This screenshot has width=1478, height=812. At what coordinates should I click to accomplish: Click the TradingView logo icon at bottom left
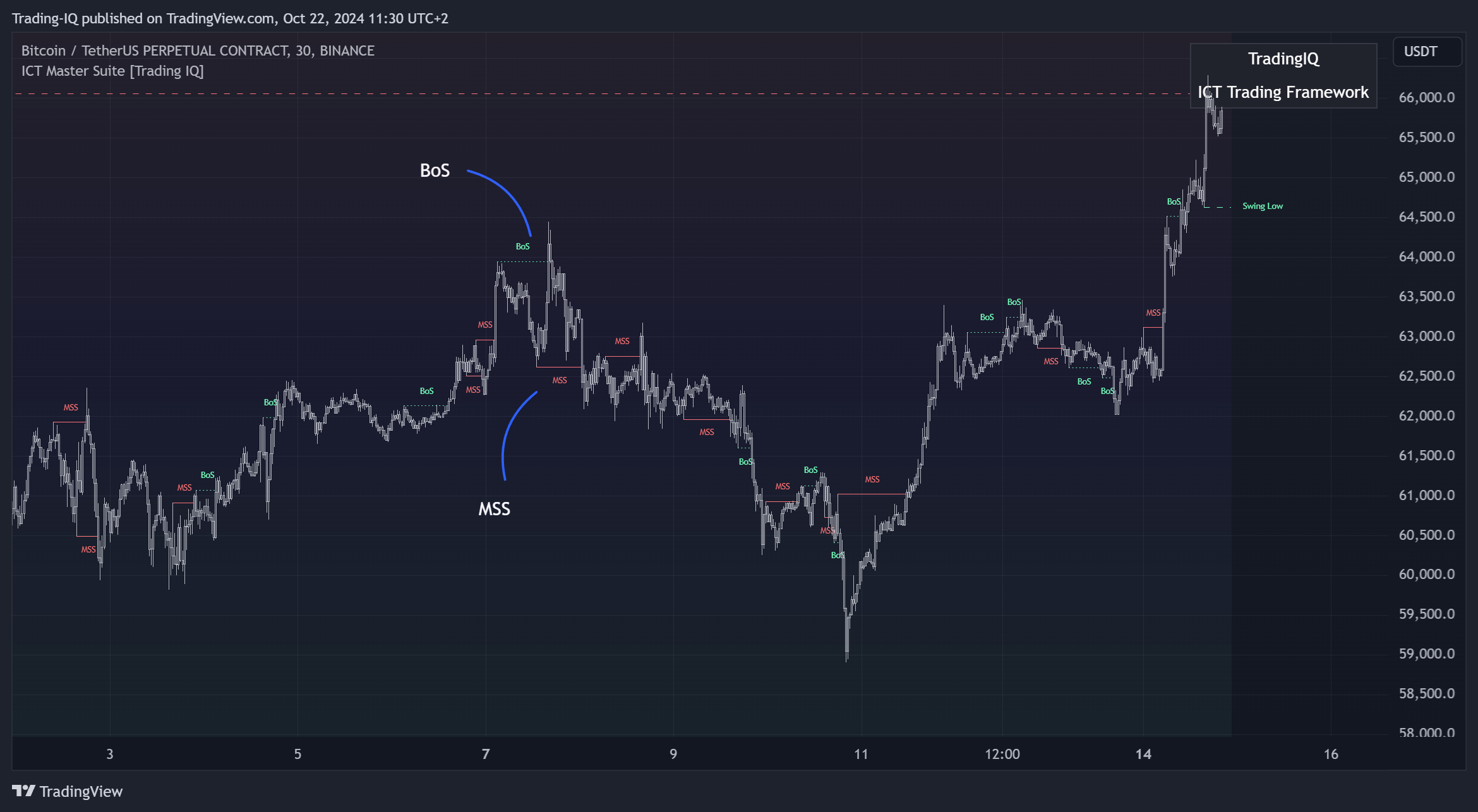[x=23, y=791]
